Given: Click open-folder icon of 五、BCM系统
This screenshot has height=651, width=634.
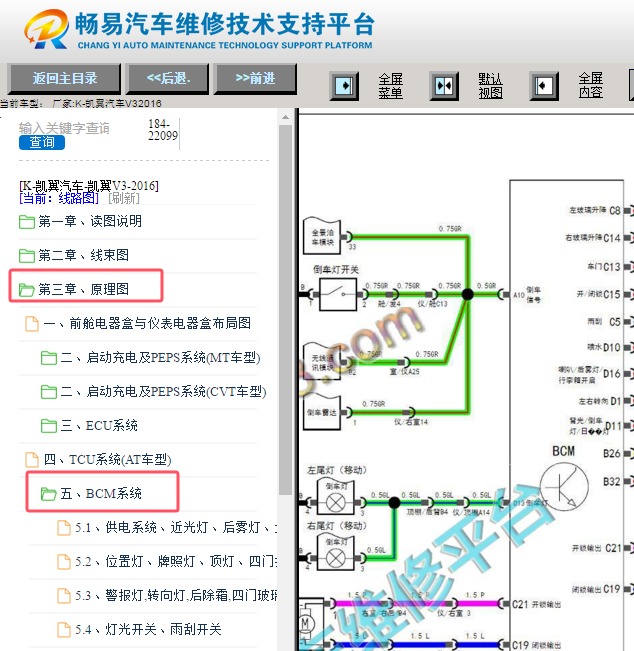Looking at the screenshot, I should pos(49,494).
